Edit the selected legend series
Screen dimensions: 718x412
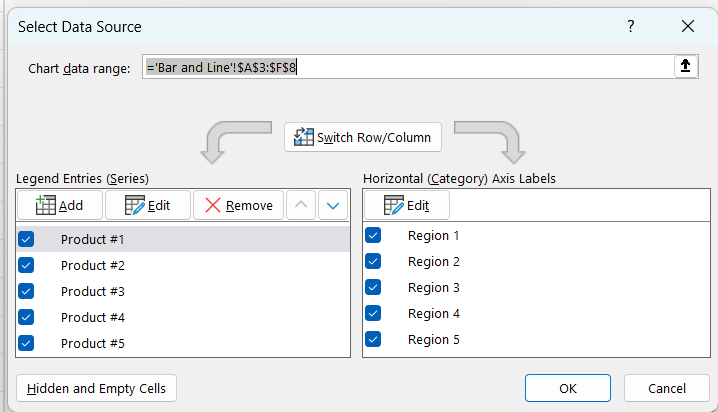(x=148, y=206)
